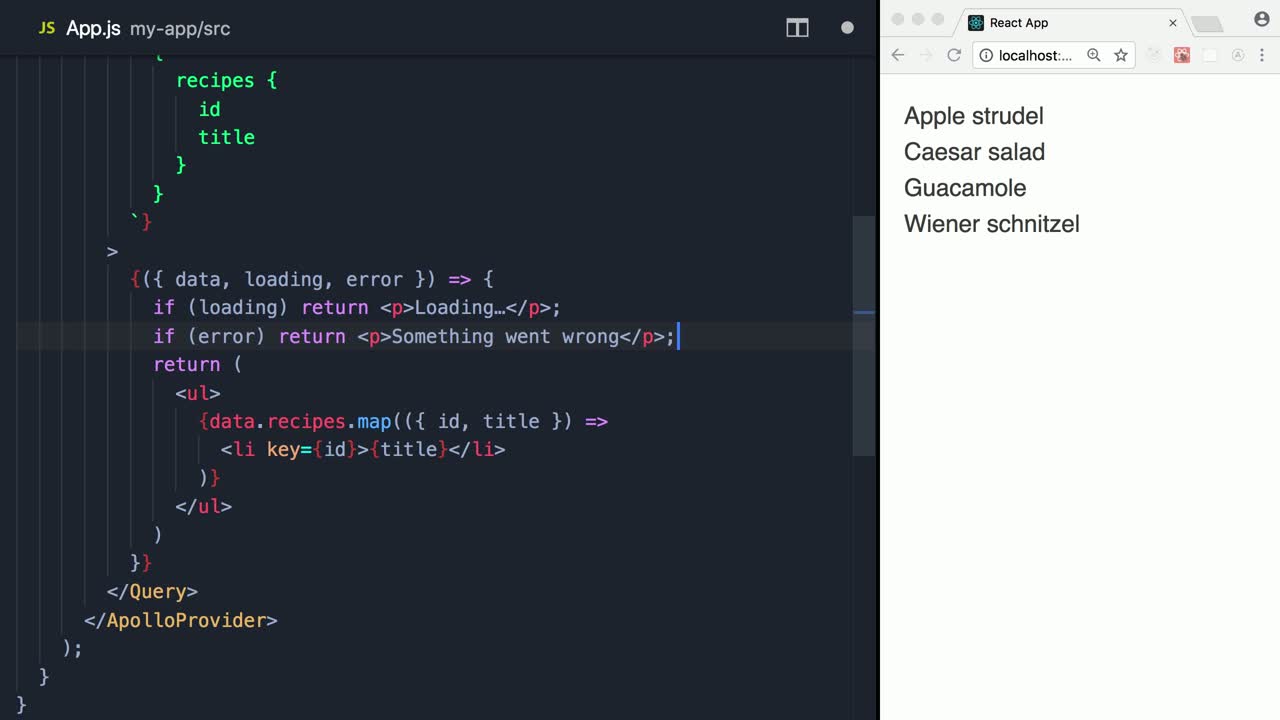
Task: Toggle the bookmark star for localhost
Action: 1121,55
